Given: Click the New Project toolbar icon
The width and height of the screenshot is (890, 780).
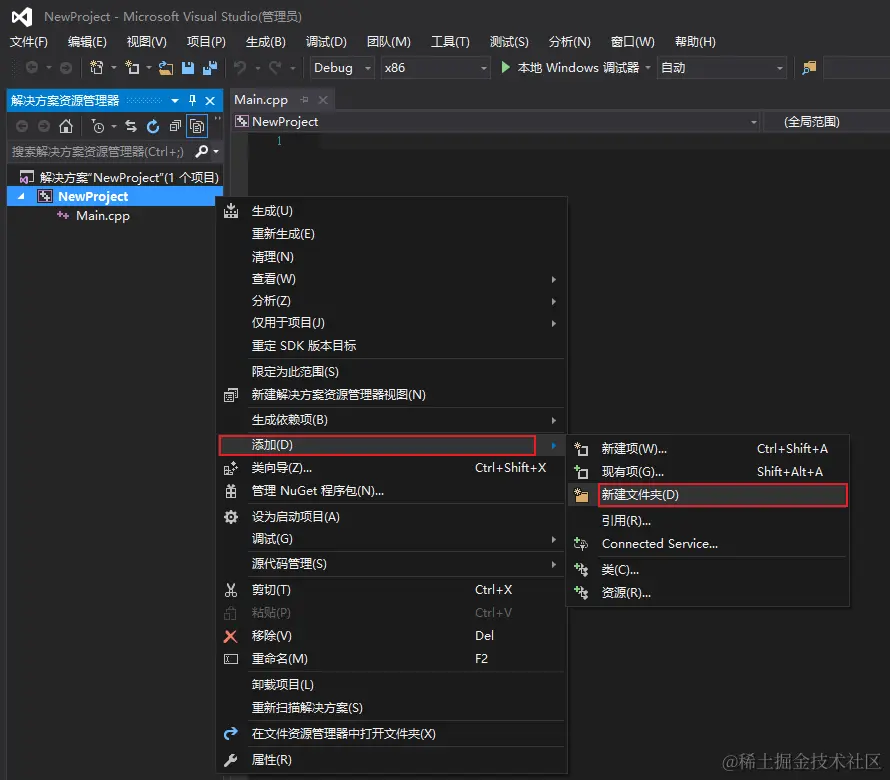Looking at the screenshot, I should [96, 68].
